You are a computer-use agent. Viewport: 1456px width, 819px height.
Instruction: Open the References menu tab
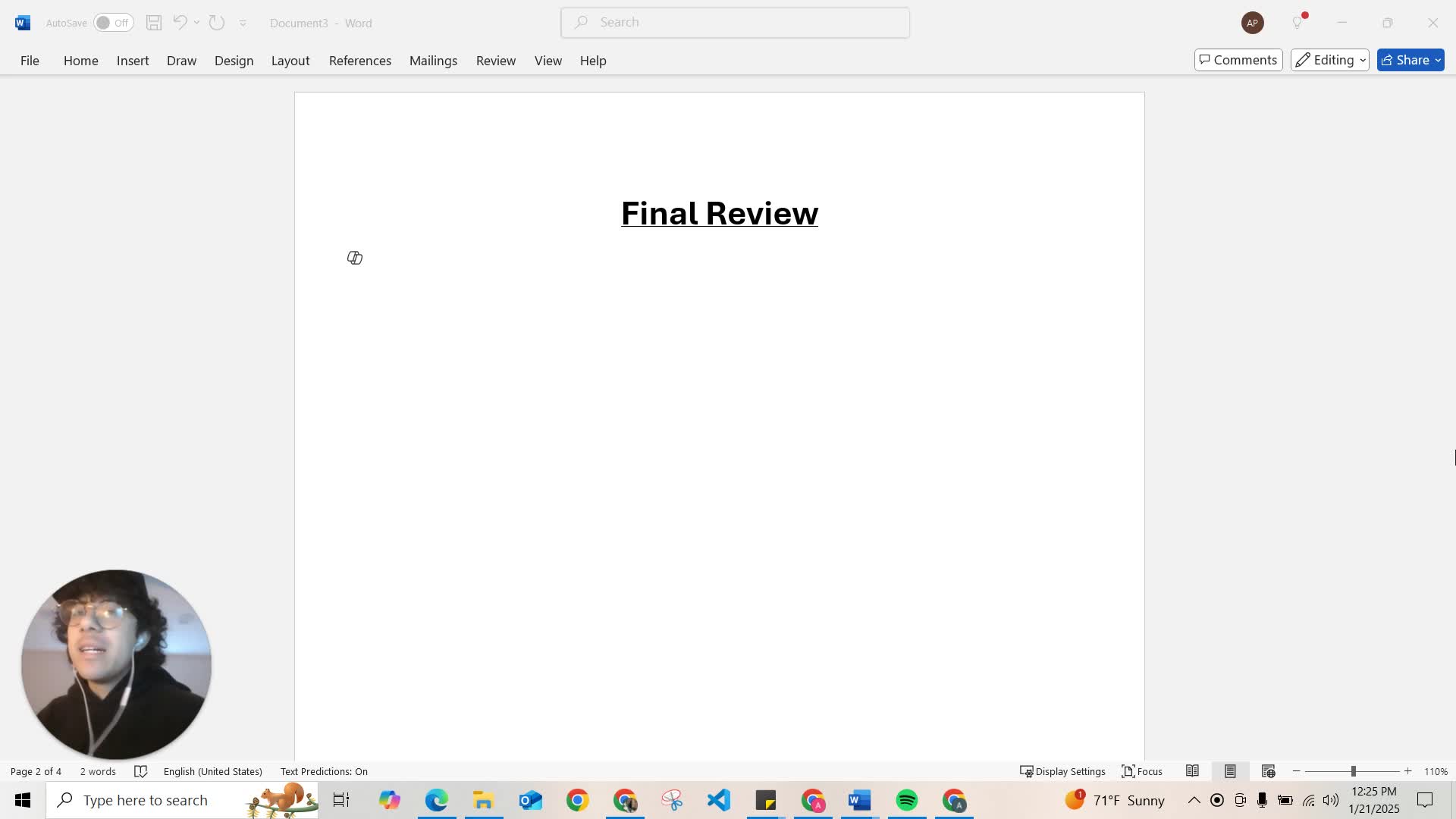360,60
